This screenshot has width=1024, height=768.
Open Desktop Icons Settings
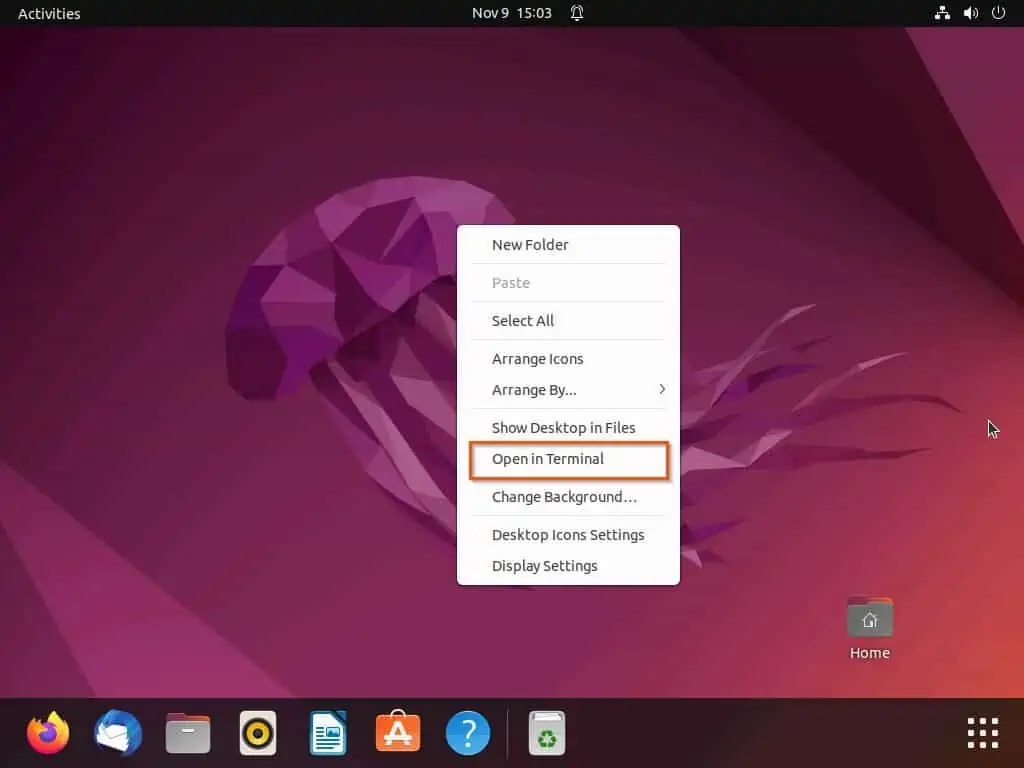(568, 535)
